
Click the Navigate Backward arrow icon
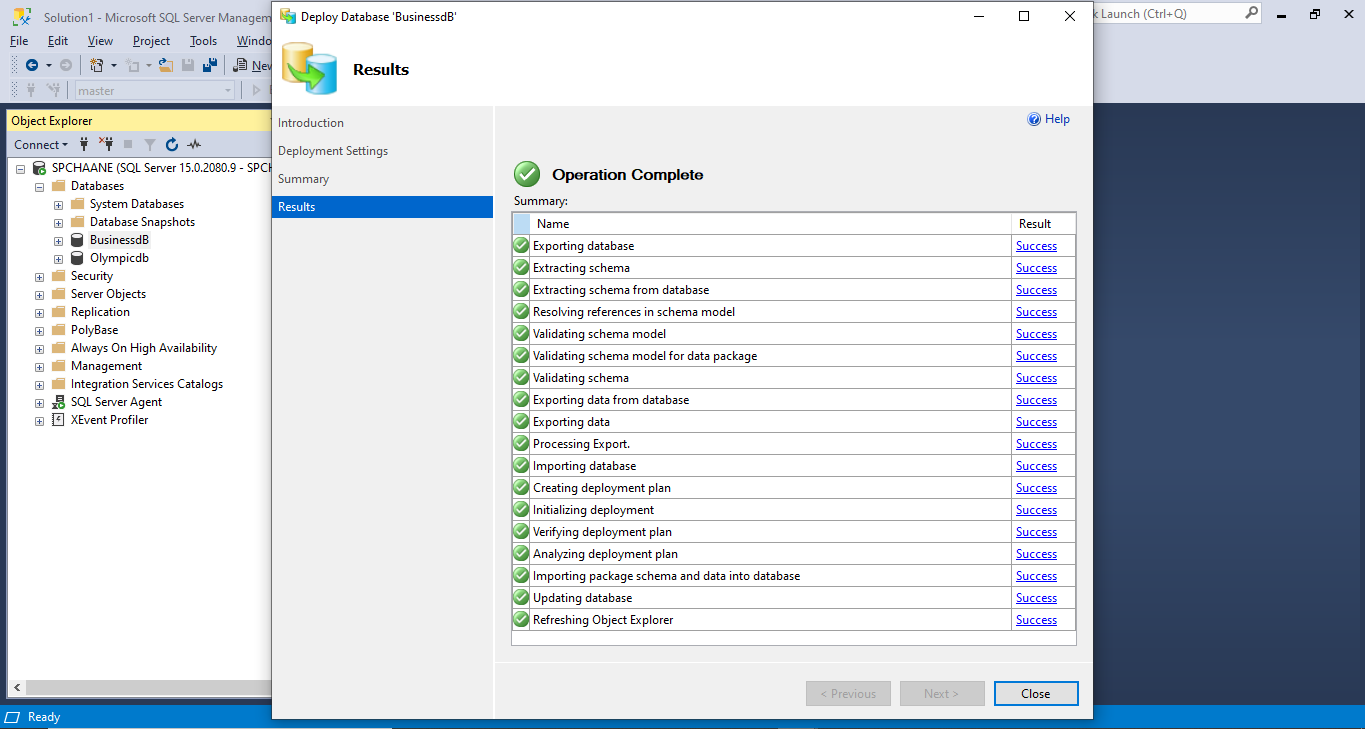(32, 65)
